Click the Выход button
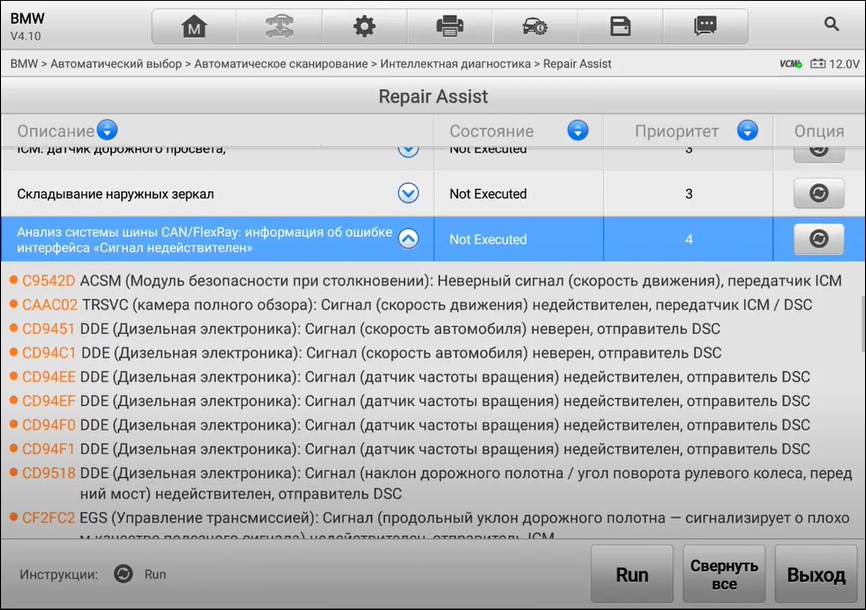 tap(816, 574)
